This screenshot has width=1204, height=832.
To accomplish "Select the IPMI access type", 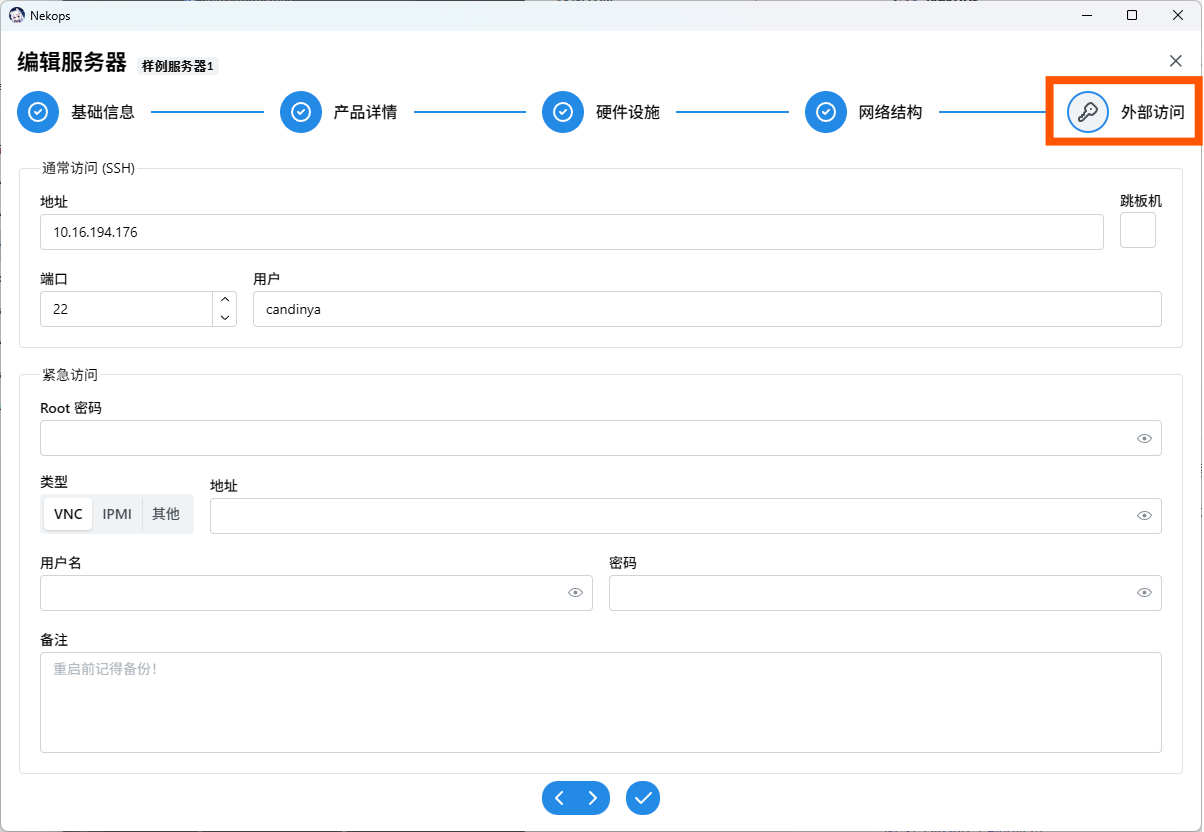I will tap(117, 514).
